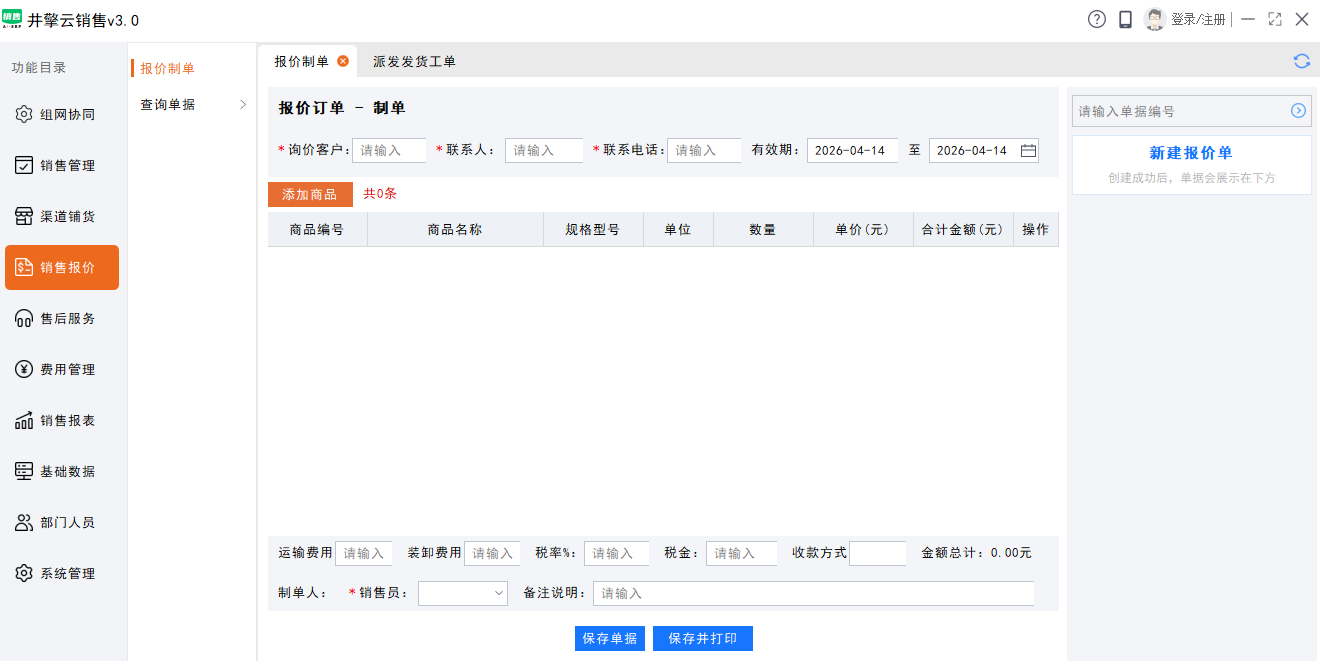
Task: Open the 售后服务 module
Action: pyautogui.click(x=62, y=318)
